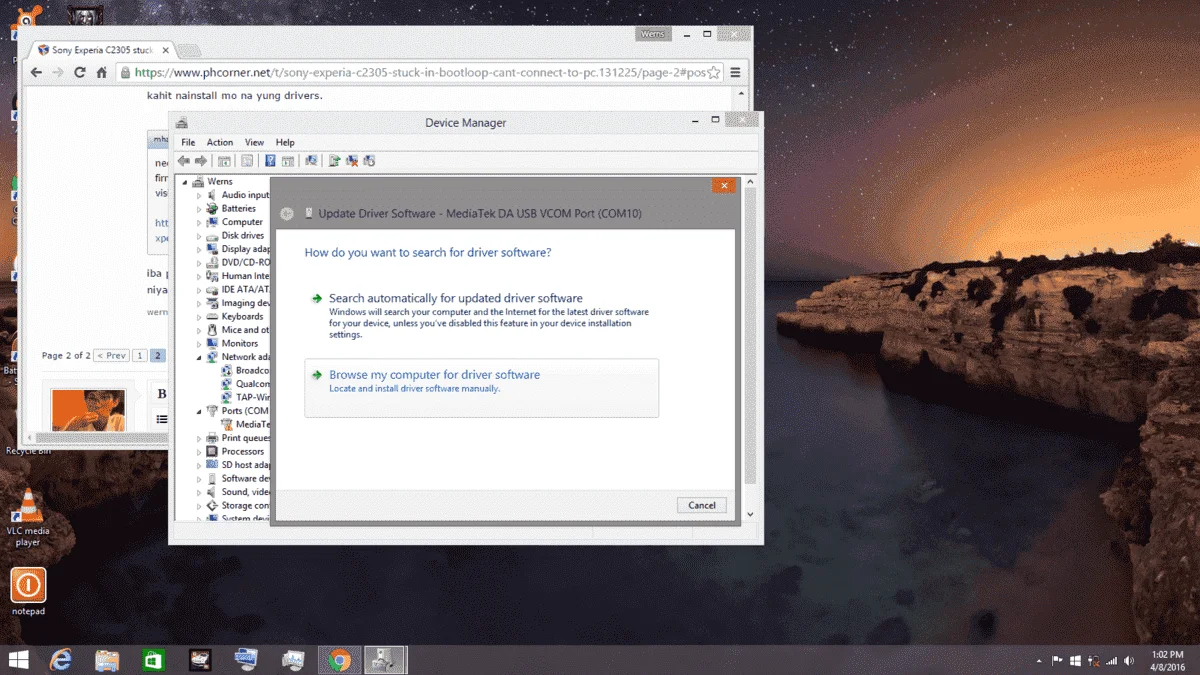Screen dimensions: 1200x675
Task: Choose Browse my computer for driver software
Action: tap(481, 387)
